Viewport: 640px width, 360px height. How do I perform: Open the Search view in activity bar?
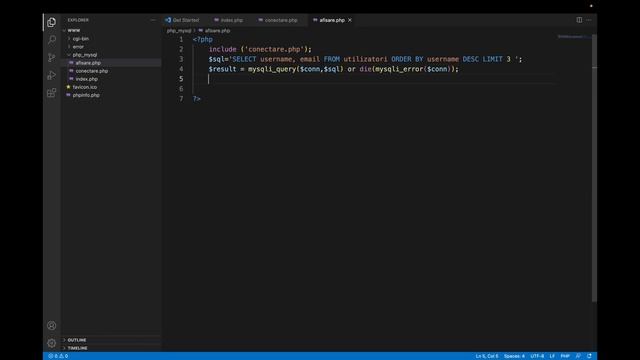point(51,40)
